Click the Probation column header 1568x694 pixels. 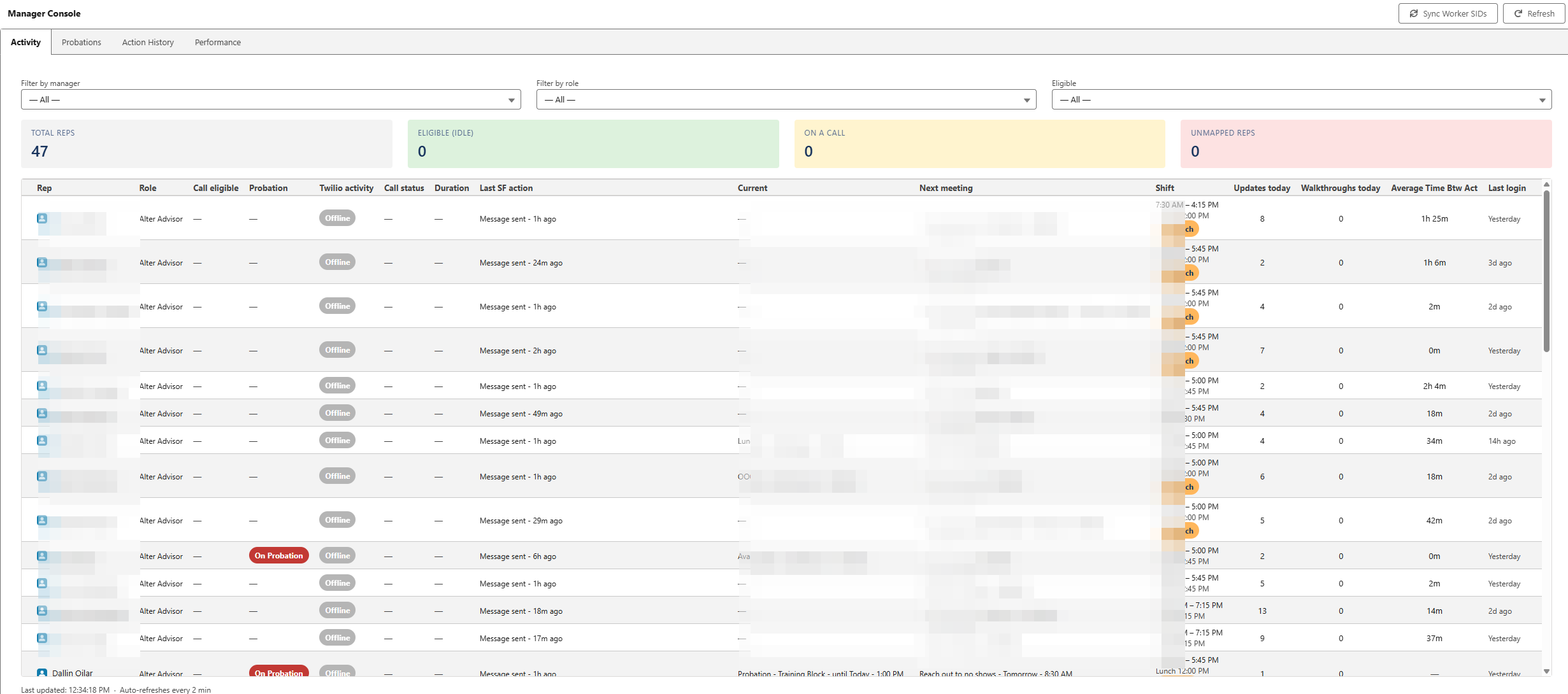point(268,188)
